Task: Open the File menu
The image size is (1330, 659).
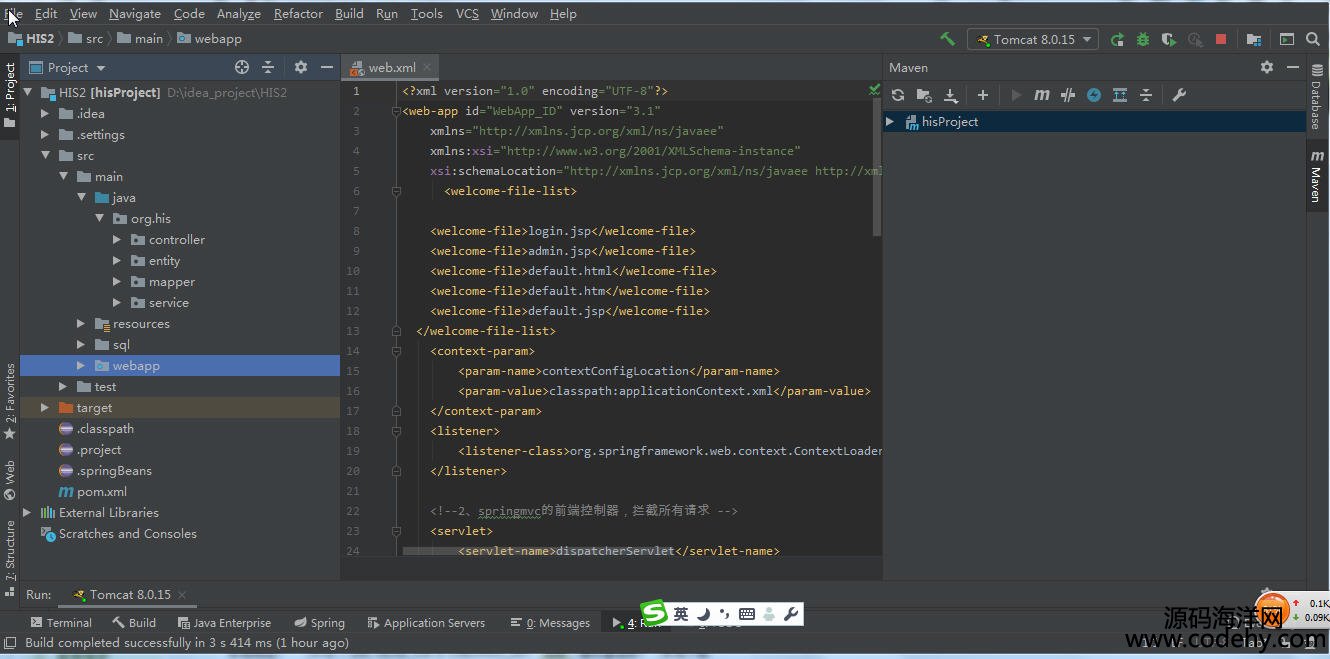Action: tap(13, 13)
